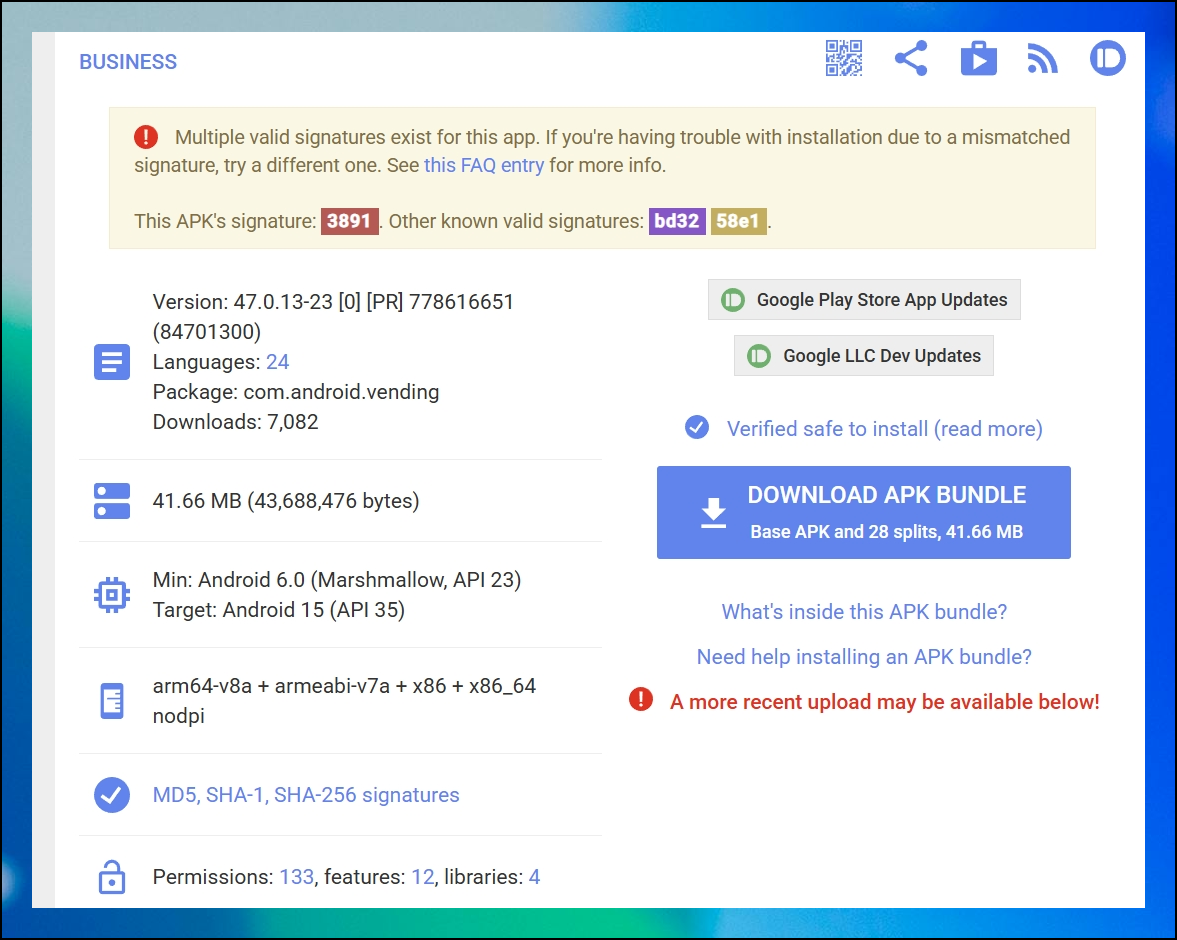This screenshot has width=1177, height=940.
Task: Click the permissions lock icon
Action: point(112,876)
